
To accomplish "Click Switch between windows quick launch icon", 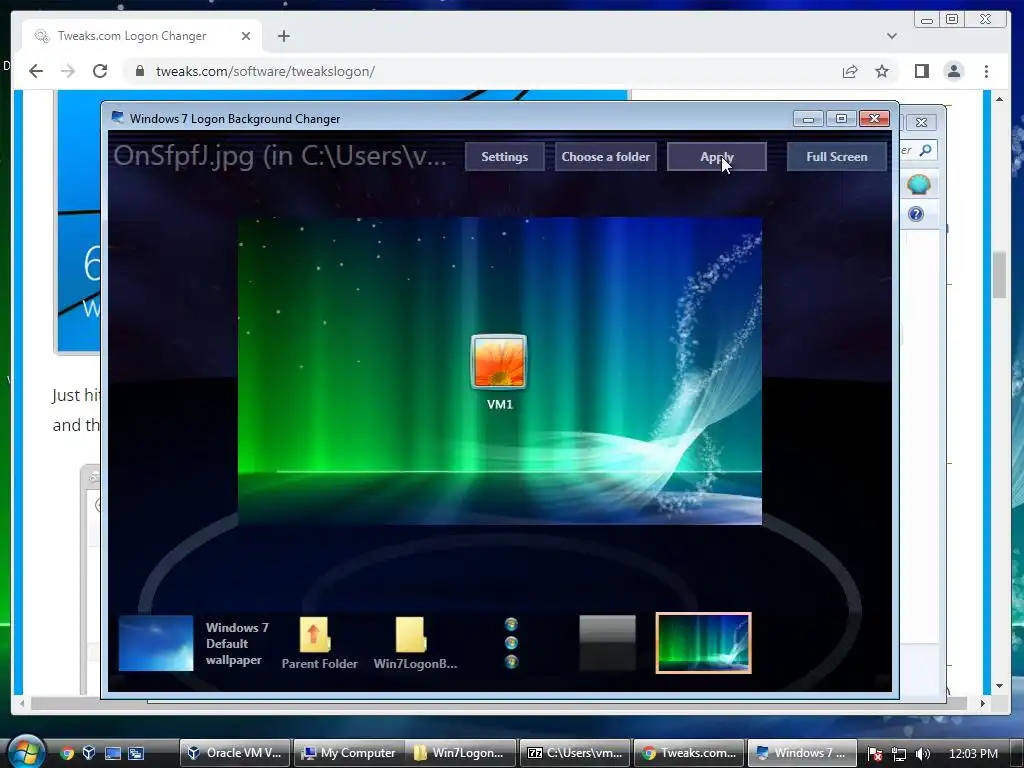I will [x=136, y=753].
